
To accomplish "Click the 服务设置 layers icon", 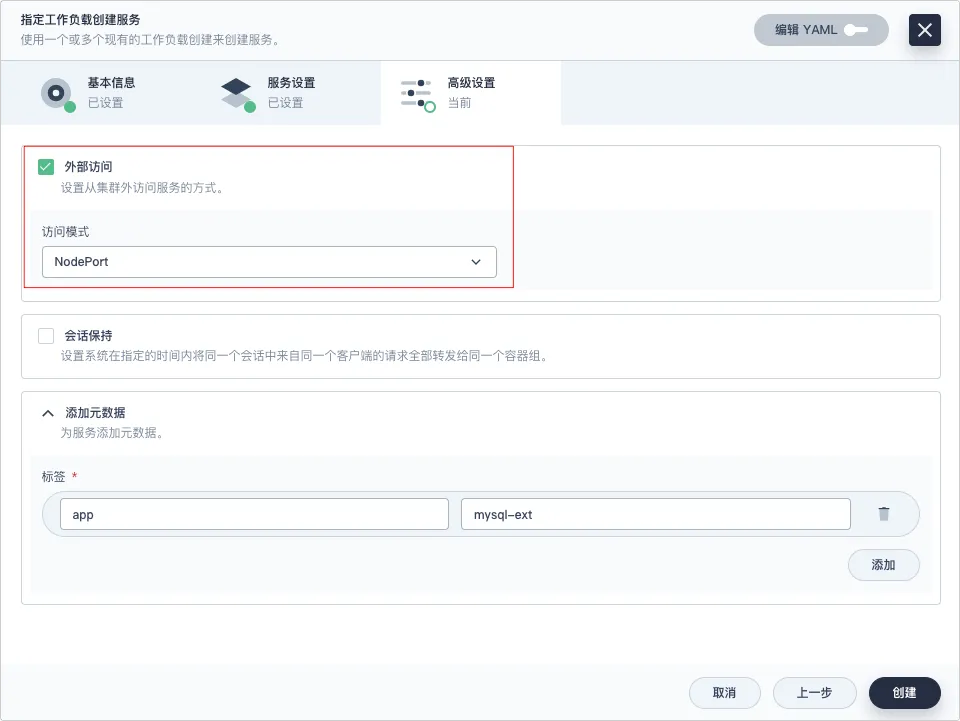I will (237, 94).
